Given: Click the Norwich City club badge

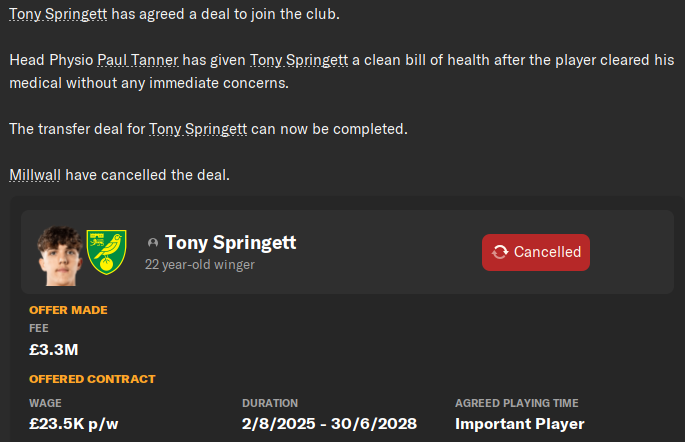Looking at the screenshot, I should pyautogui.click(x=106, y=252).
